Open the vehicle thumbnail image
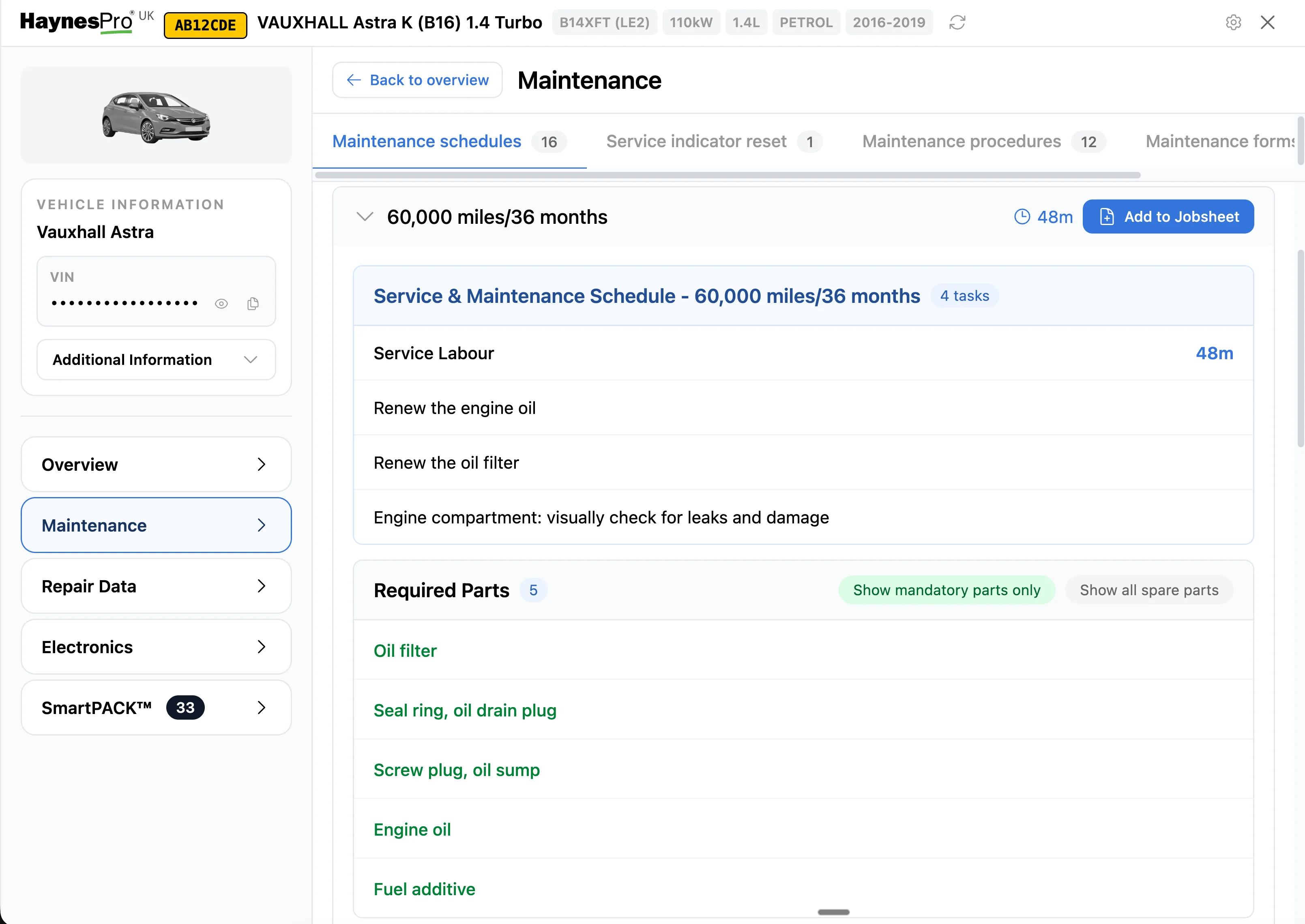 (156, 116)
